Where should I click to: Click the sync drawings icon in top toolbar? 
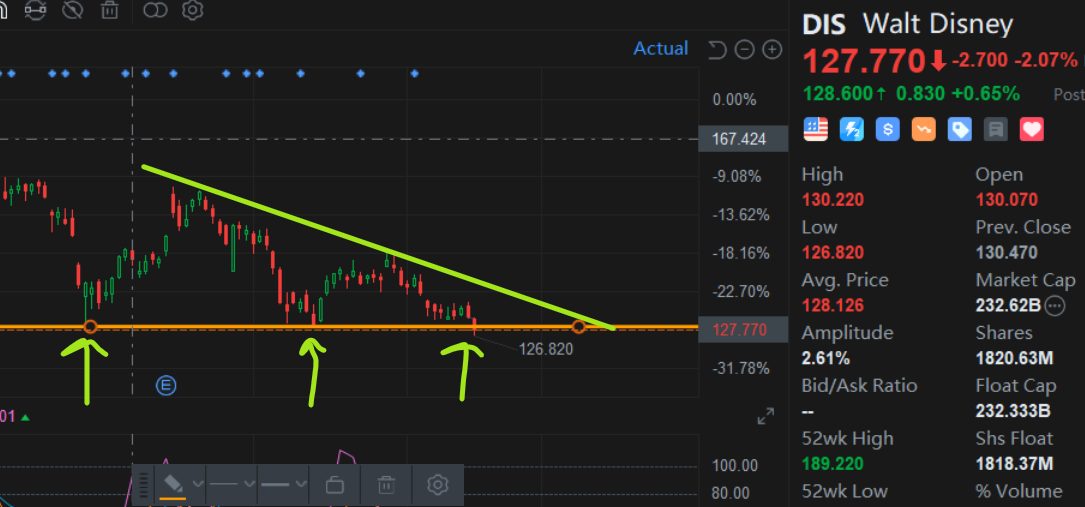click(36, 10)
